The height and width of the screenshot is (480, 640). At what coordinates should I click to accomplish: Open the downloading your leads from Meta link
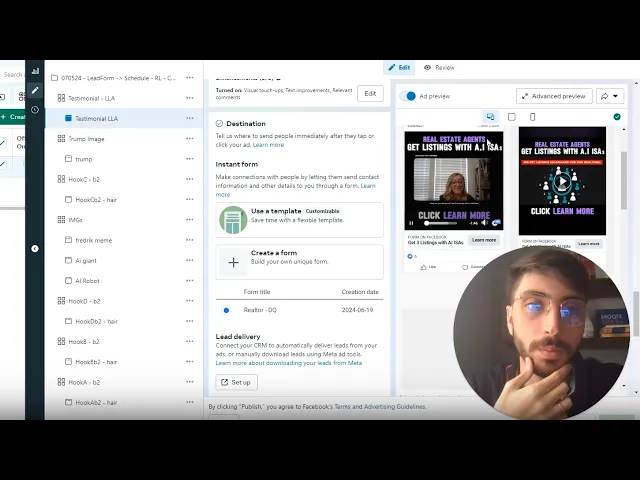coord(289,363)
